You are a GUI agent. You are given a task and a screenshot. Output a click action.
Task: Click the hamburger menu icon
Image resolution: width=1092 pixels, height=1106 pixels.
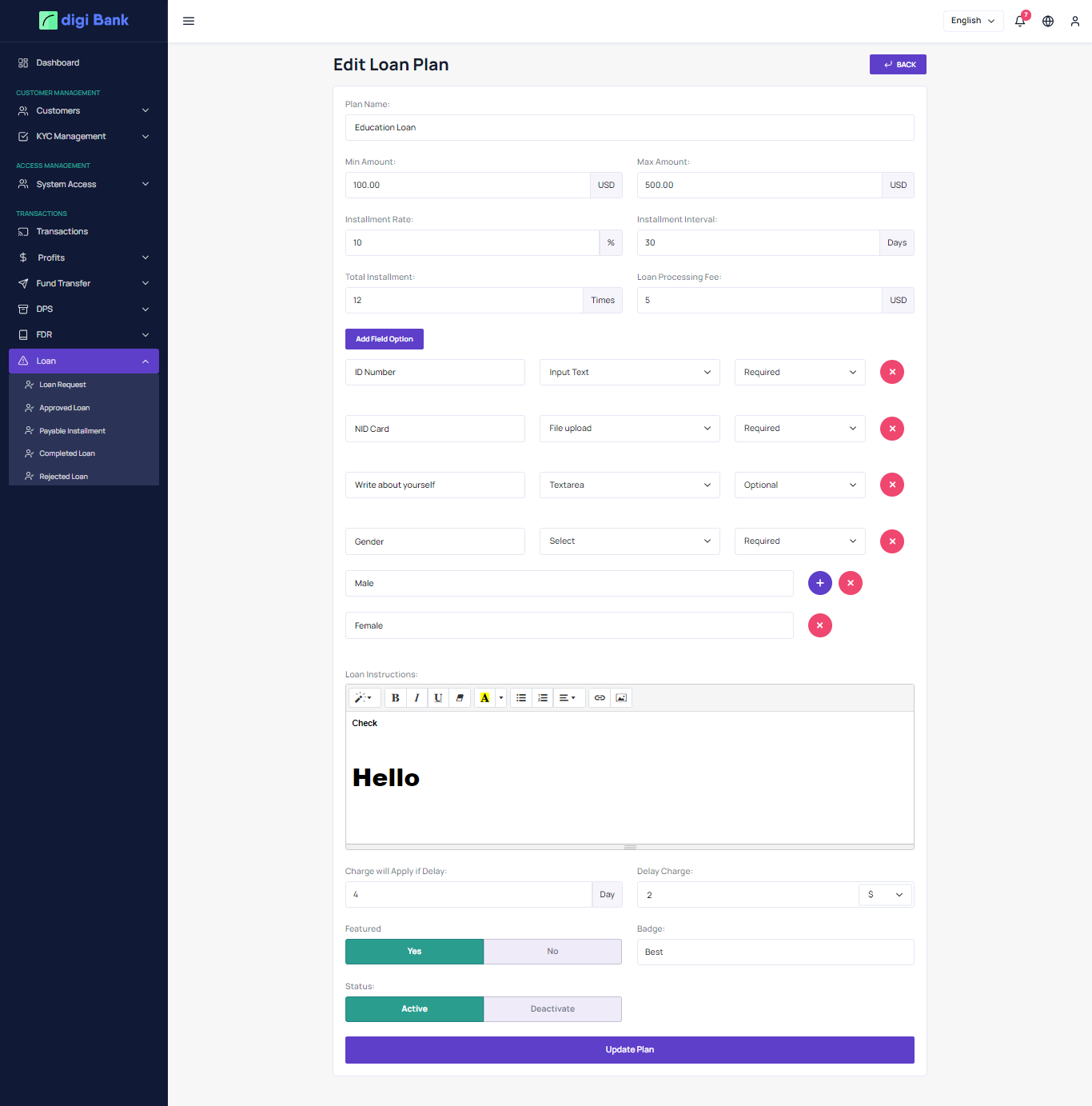point(189,21)
